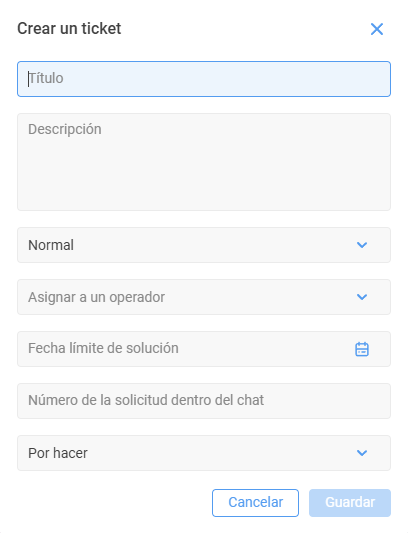Image resolution: width=408 pixels, height=533 pixels.
Task: Click the chevron beside Asignar a un operador
Action: pyautogui.click(x=362, y=297)
